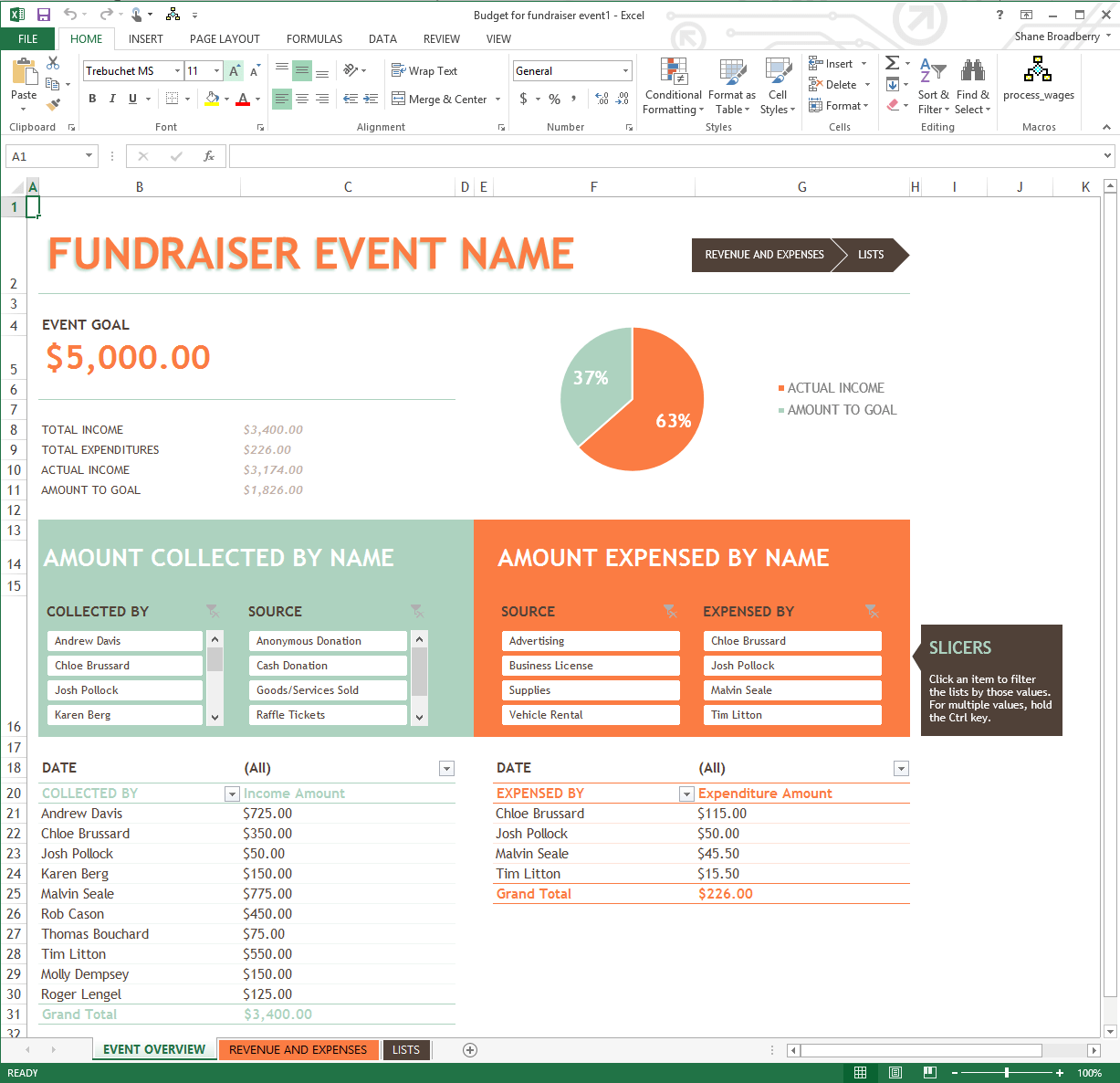Add a new sheet with plus icon

pos(470,1050)
